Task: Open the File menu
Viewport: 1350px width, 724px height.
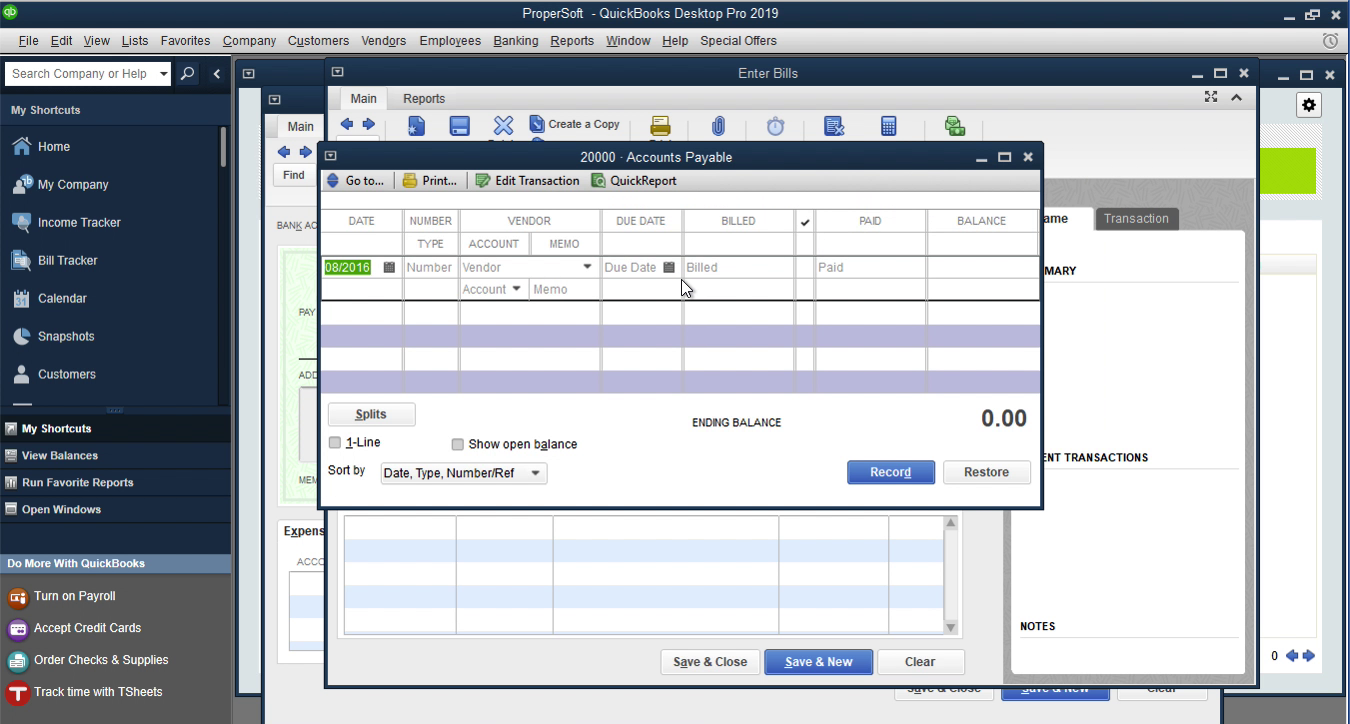Action: pyautogui.click(x=28, y=41)
